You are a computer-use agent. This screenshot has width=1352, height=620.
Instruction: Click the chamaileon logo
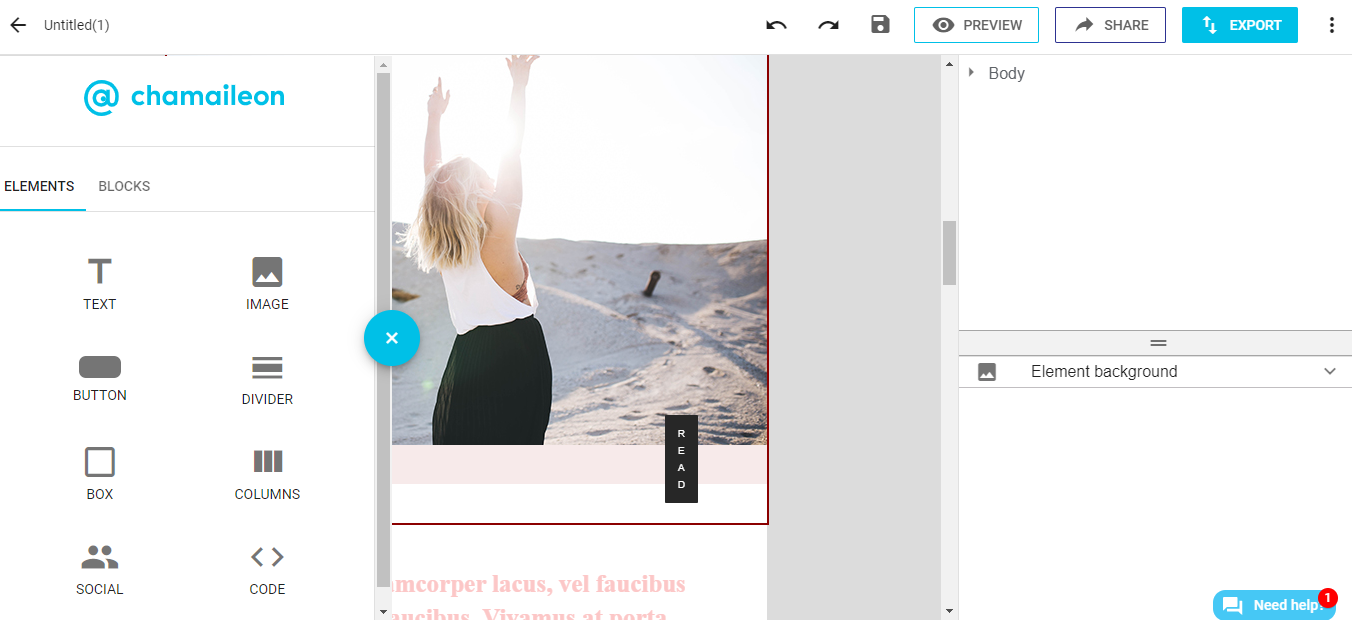(184, 96)
